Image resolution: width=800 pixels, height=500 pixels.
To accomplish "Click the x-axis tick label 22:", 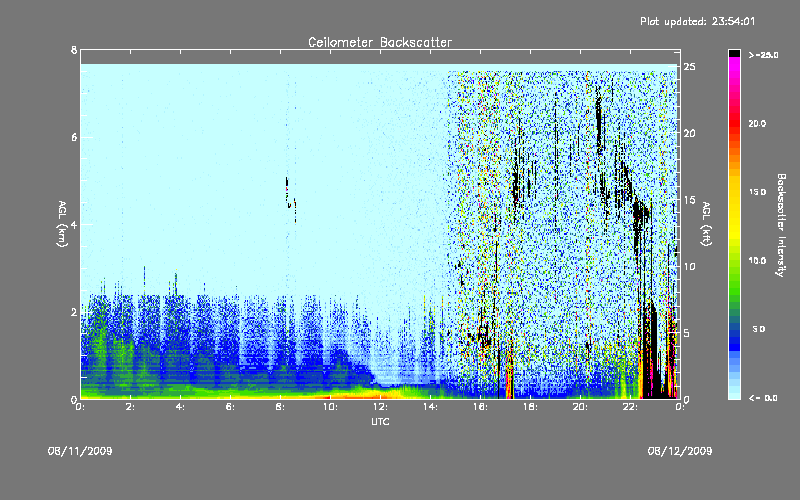I will [x=630, y=407].
